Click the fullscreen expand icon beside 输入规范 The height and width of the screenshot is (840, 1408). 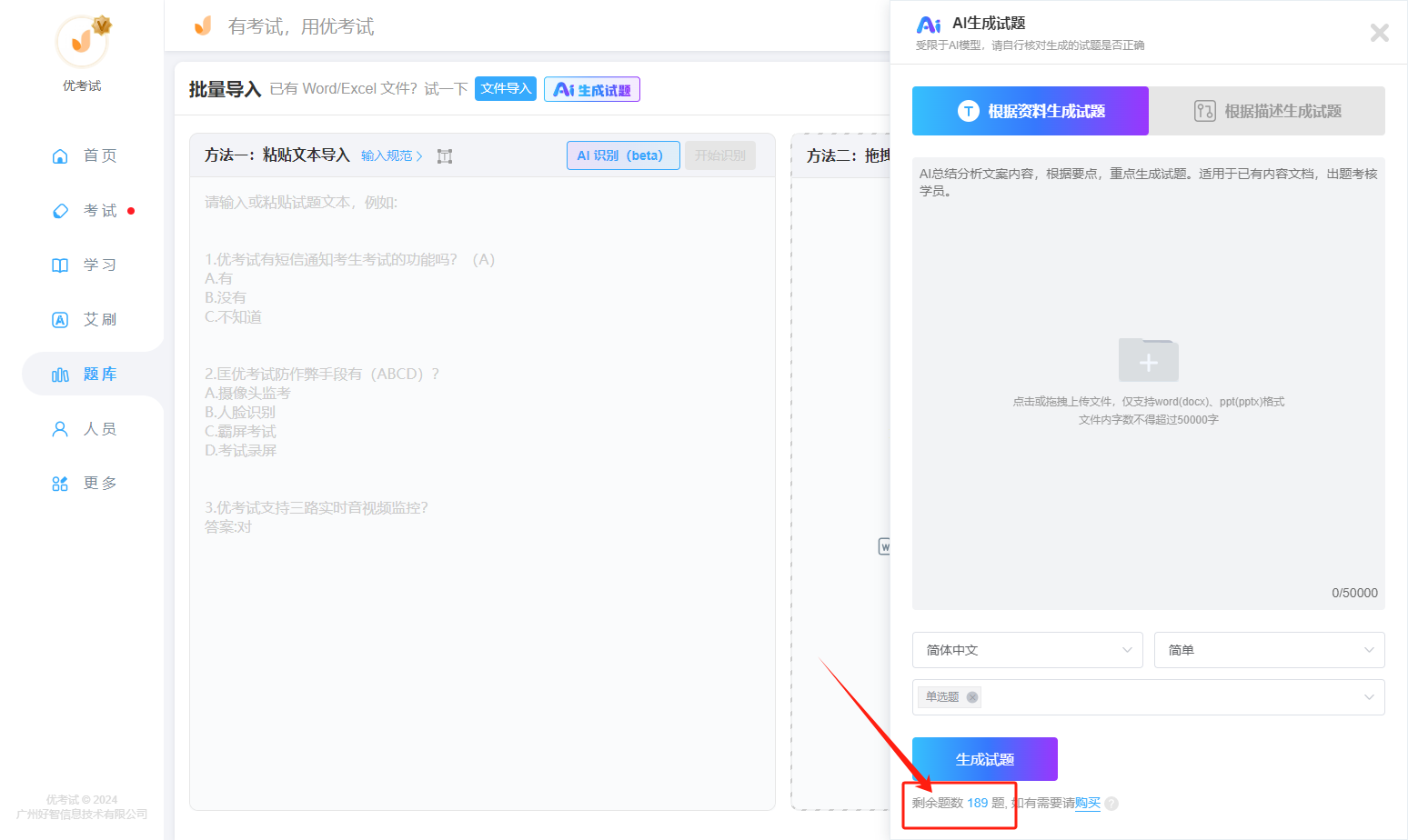[x=445, y=156]
